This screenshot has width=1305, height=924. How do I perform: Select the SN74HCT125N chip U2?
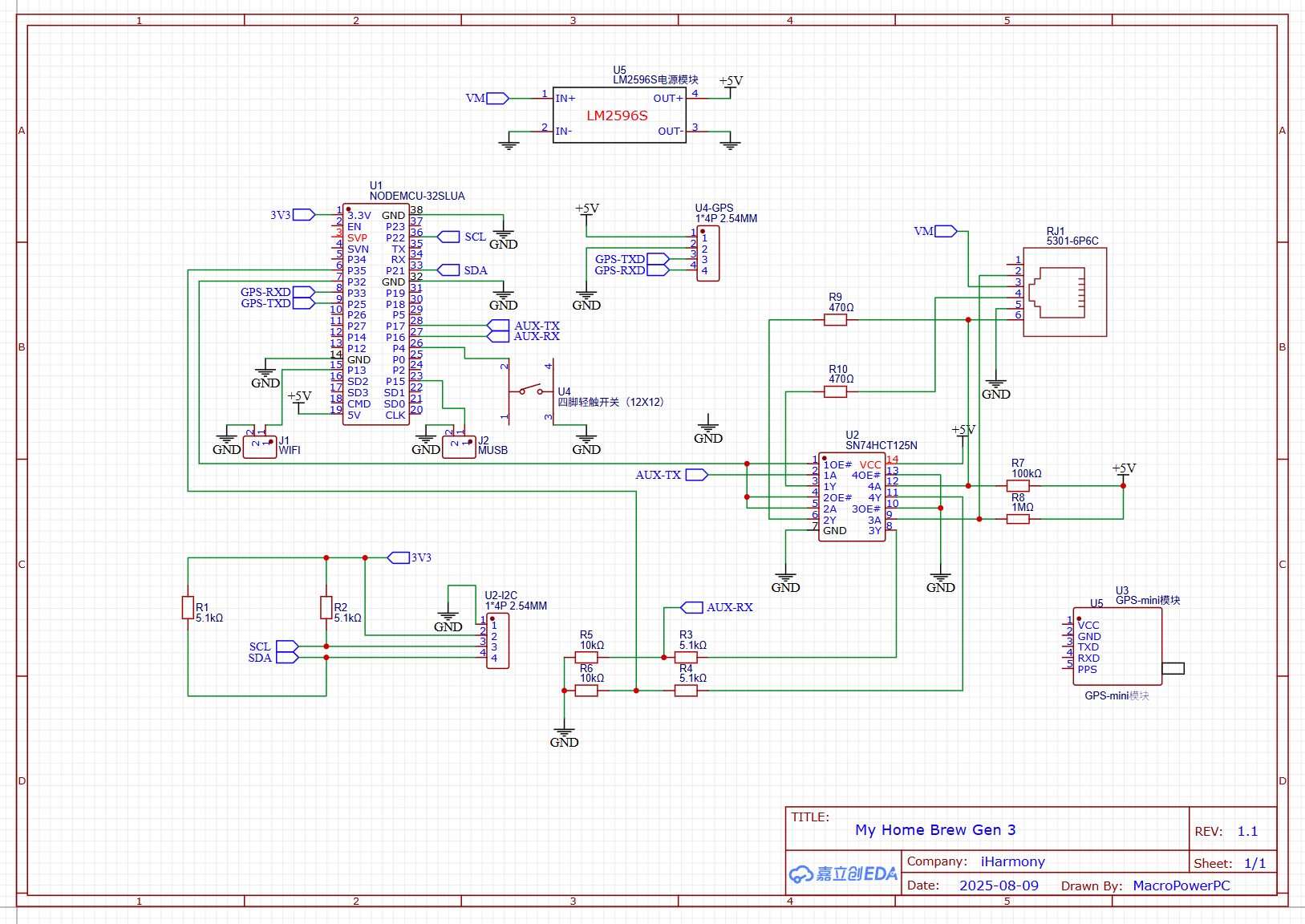(x=852, y=497)
